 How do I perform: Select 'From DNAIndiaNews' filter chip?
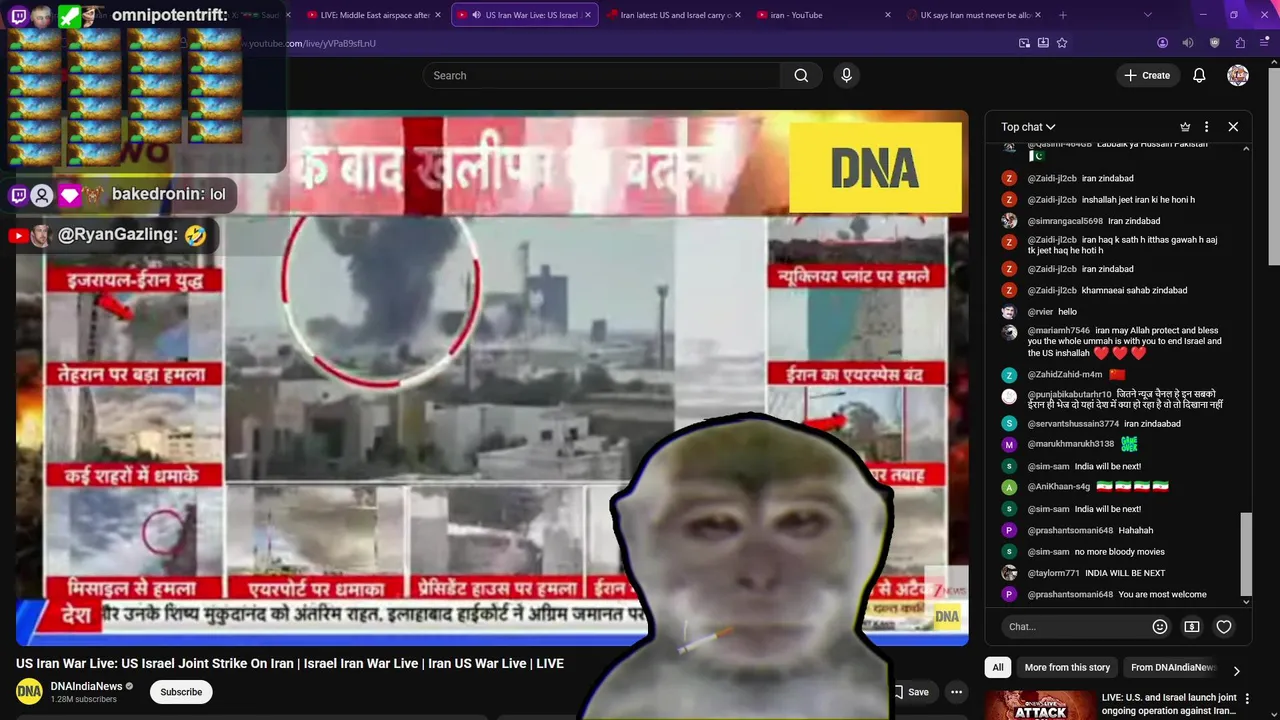[1172, 667]
